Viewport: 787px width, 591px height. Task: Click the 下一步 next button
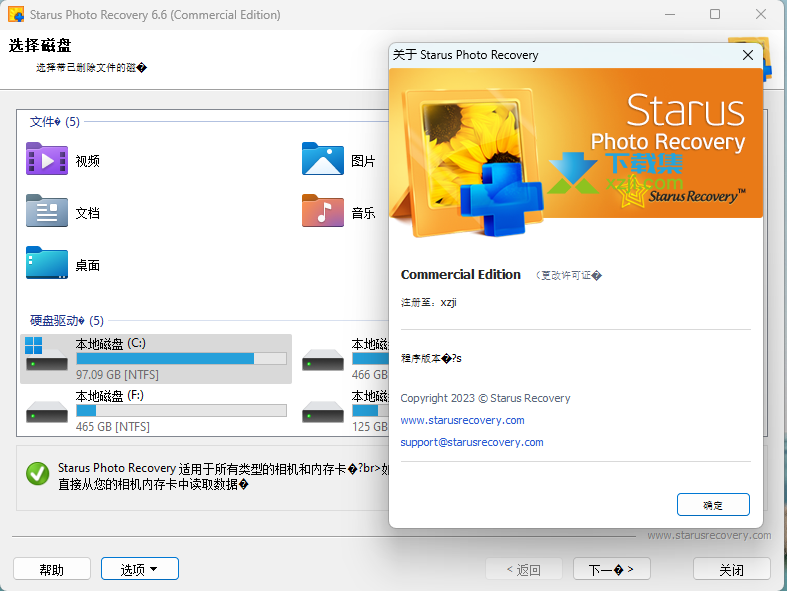pos(611,569)
